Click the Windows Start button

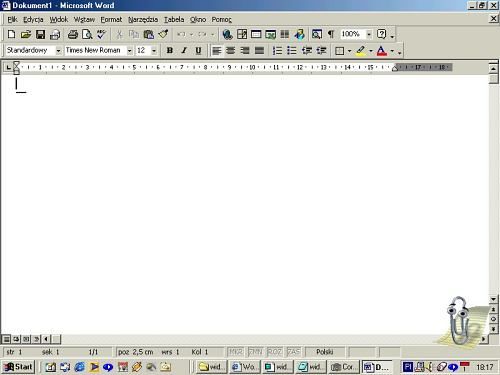click(x=18, y=367)
